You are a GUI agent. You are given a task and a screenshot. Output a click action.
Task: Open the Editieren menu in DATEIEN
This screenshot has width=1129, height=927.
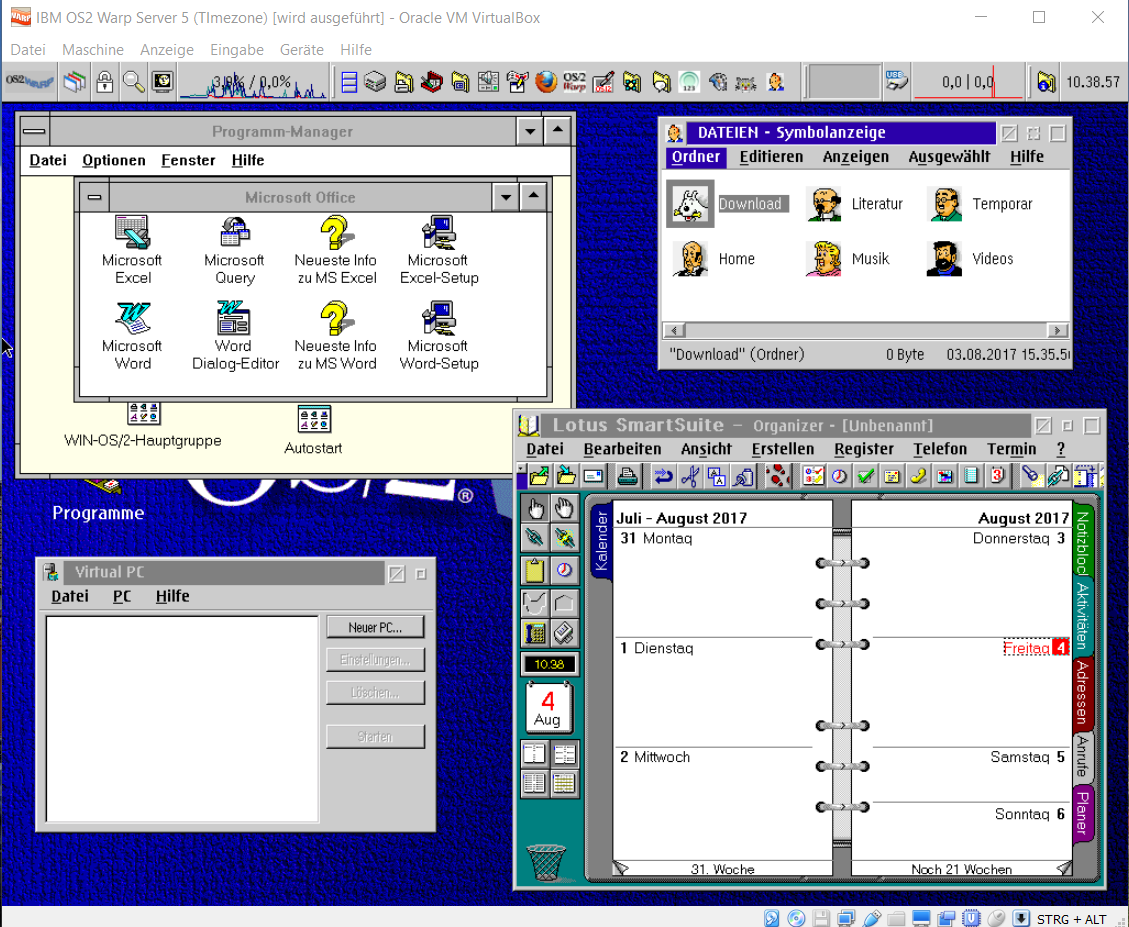[771, 156]
